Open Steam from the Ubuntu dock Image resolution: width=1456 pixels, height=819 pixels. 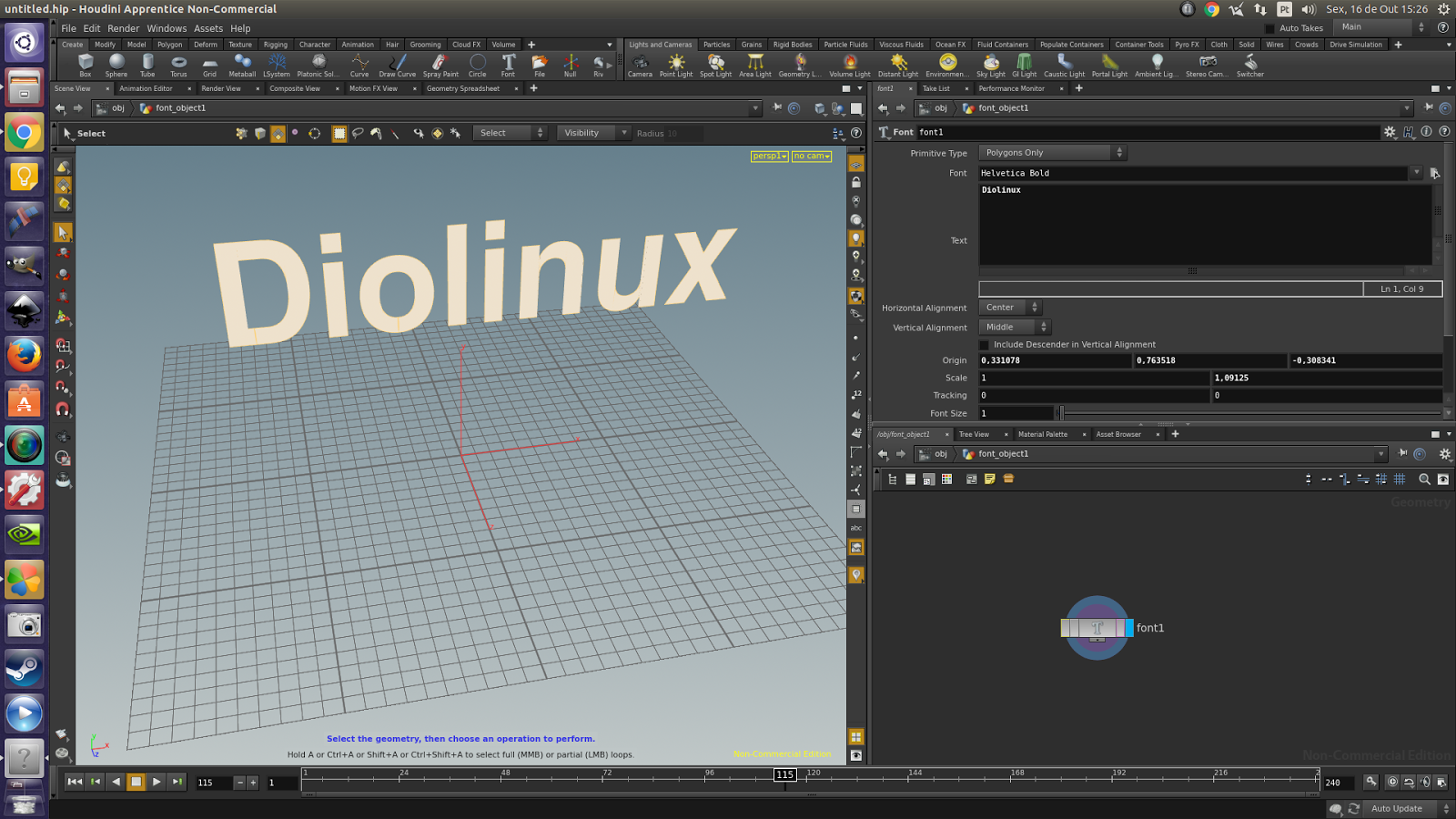[25, 669]
